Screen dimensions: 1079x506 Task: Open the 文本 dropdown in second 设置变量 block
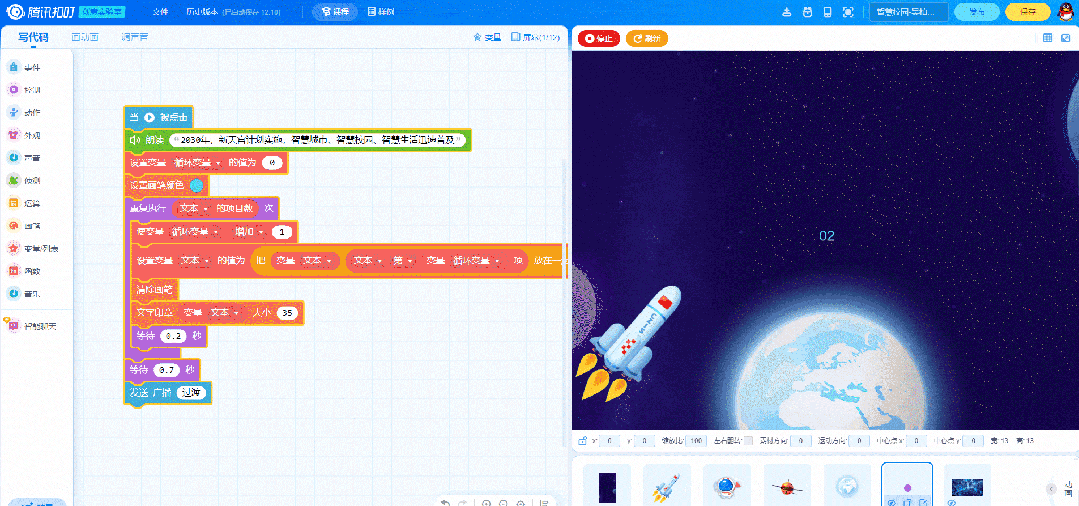(x=195, y=261)
